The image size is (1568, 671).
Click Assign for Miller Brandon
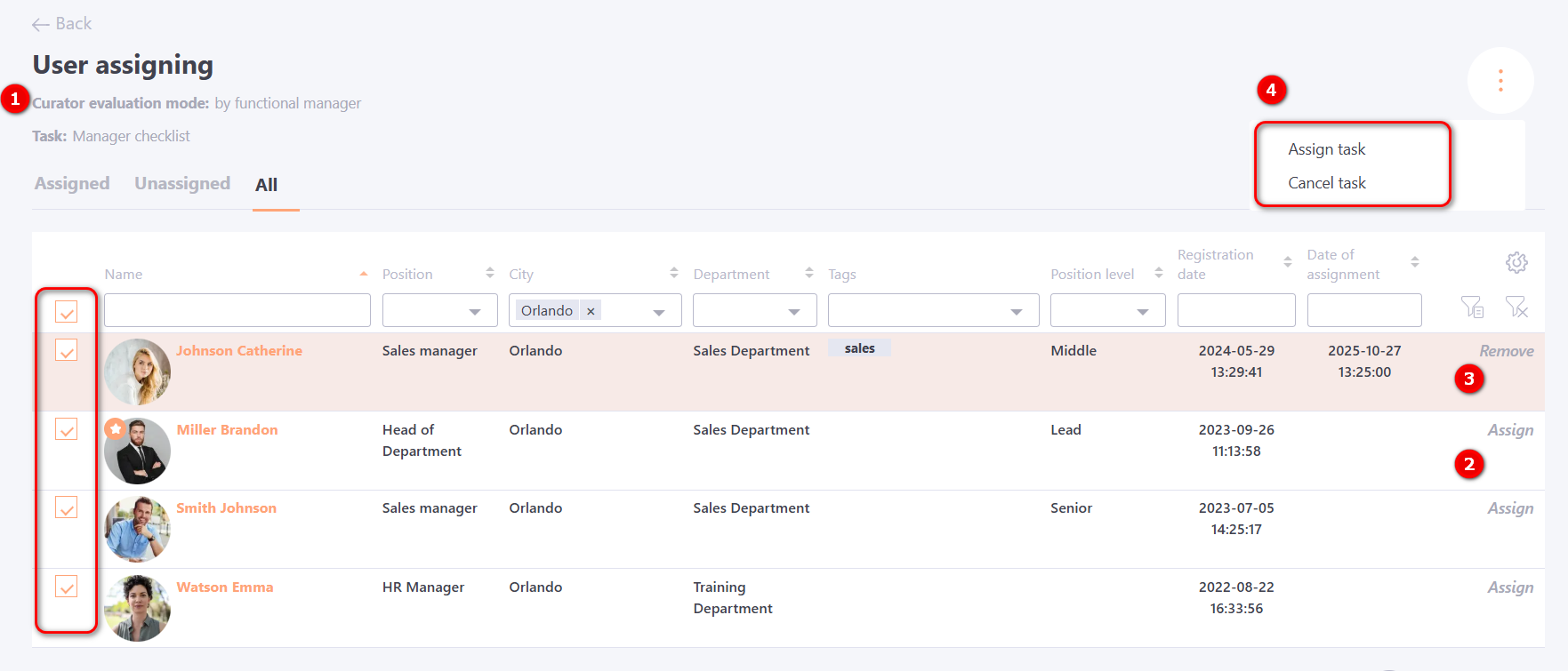[1510, 430]
